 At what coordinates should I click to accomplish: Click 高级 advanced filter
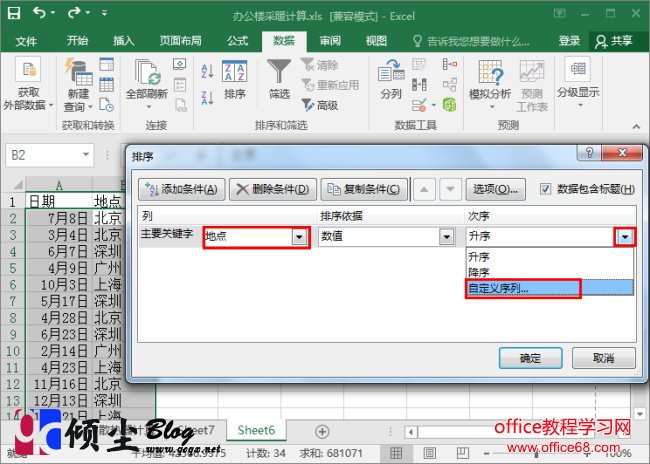(320, 105)
